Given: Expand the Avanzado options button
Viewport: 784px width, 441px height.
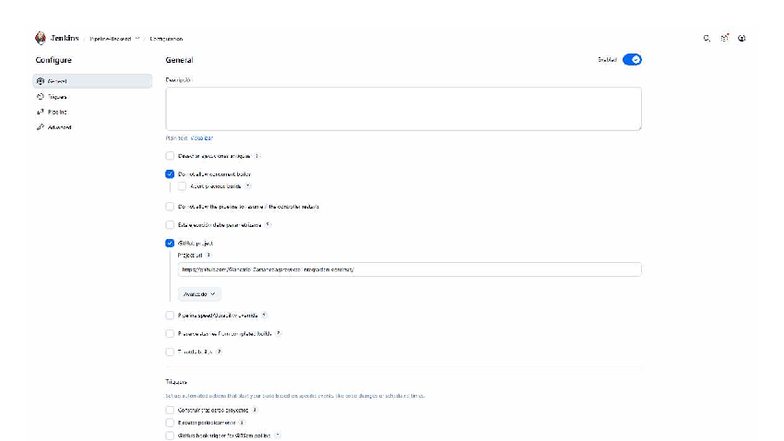Looking at the screenshot, I should point(200,294).
